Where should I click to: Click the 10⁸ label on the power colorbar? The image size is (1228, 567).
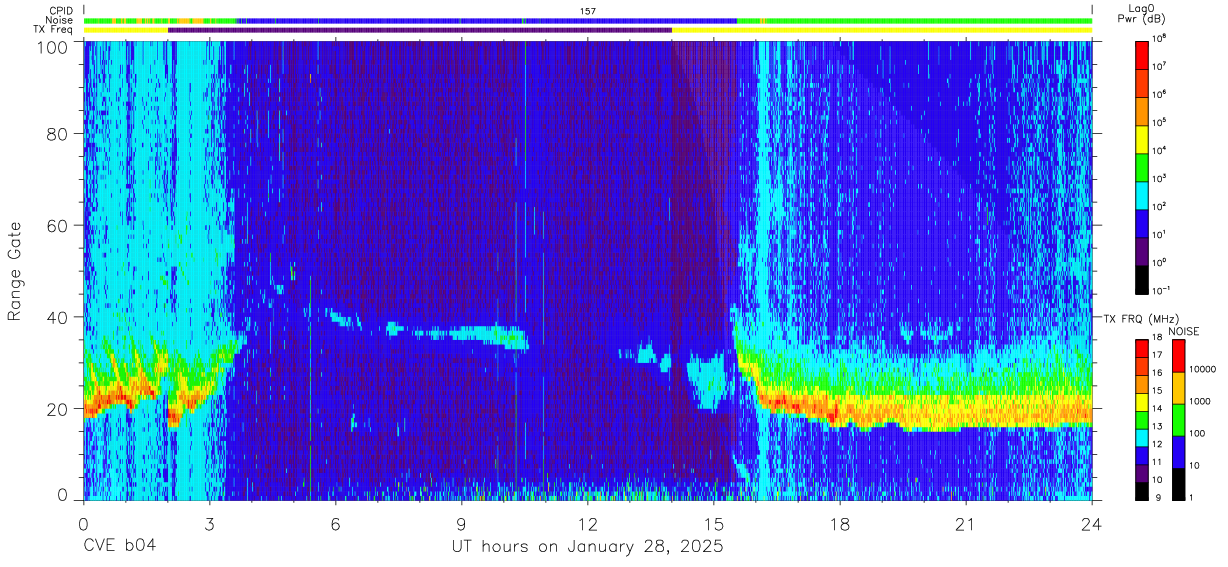[x=1160, y=38]
